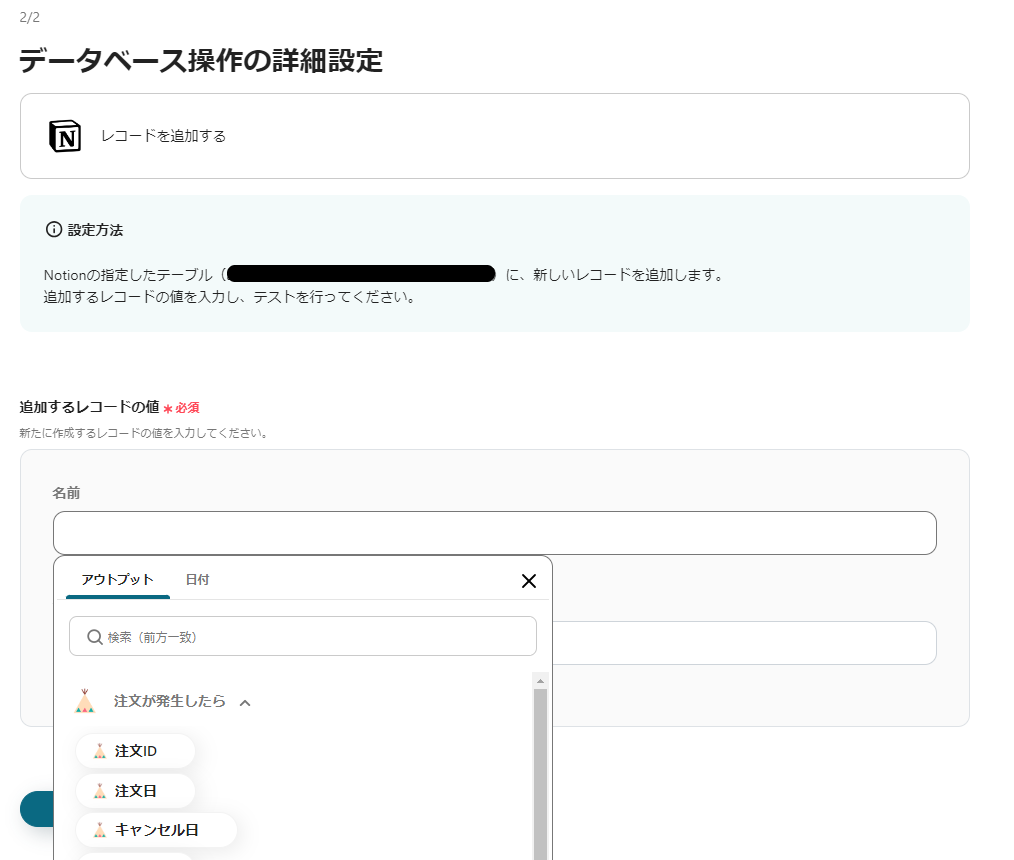Click the magnifier icon in the search box

pyautogui.click(x=95, y=637)
